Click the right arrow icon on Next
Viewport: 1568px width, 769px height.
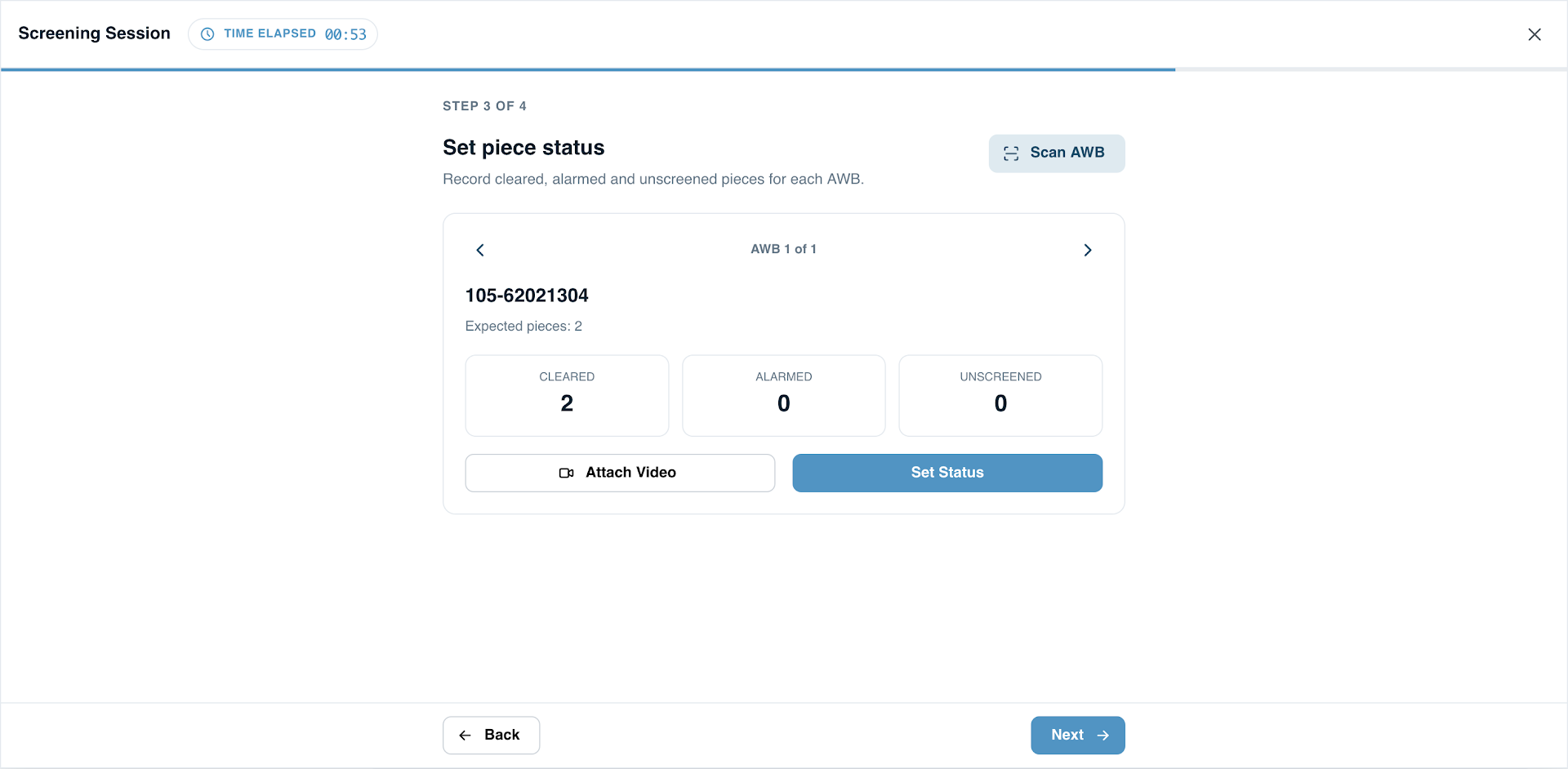click(x=1102, y=736)
